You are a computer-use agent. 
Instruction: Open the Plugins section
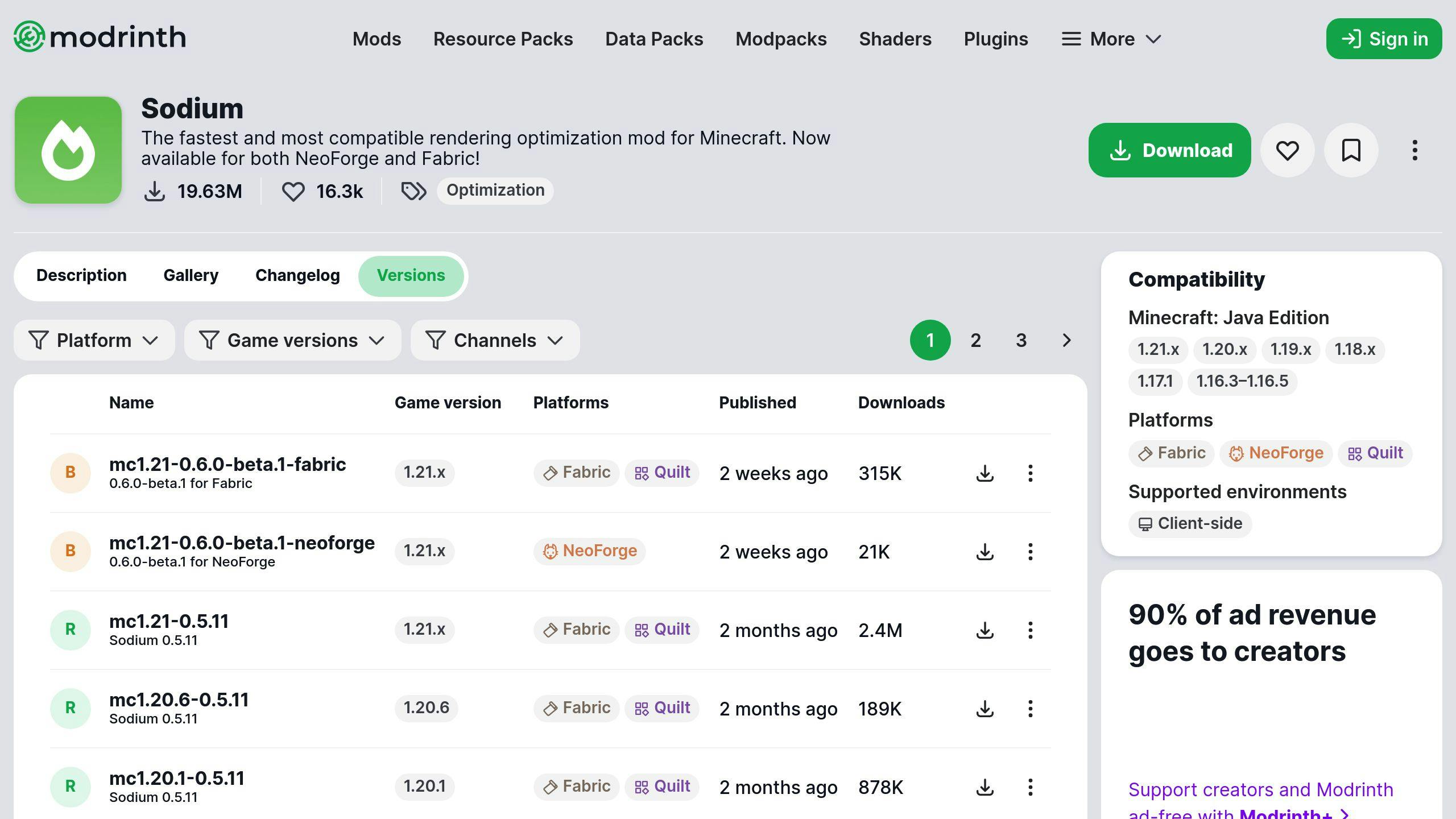996,39
